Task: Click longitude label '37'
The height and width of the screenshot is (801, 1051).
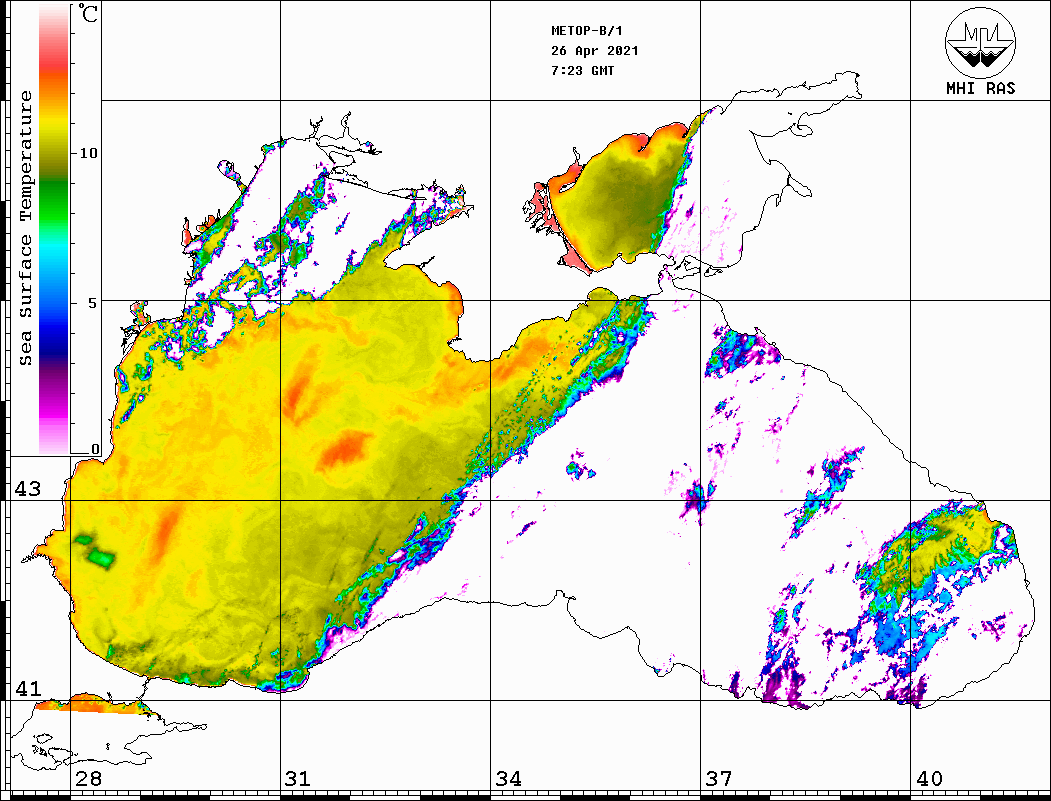Action: [x=719, y=778]
